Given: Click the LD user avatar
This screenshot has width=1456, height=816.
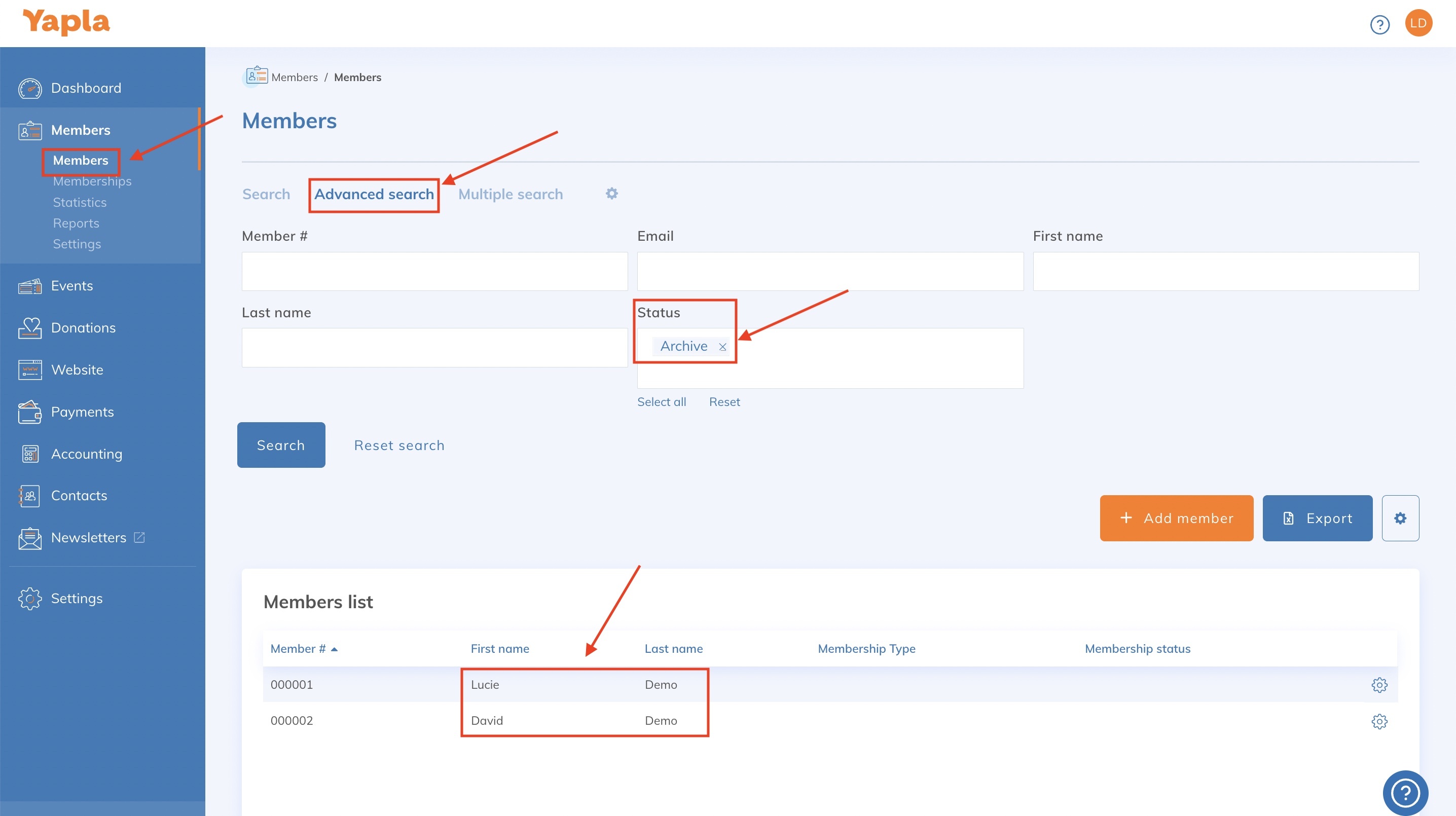Looking at the screenshot, I should click(x=1418, y=23).
